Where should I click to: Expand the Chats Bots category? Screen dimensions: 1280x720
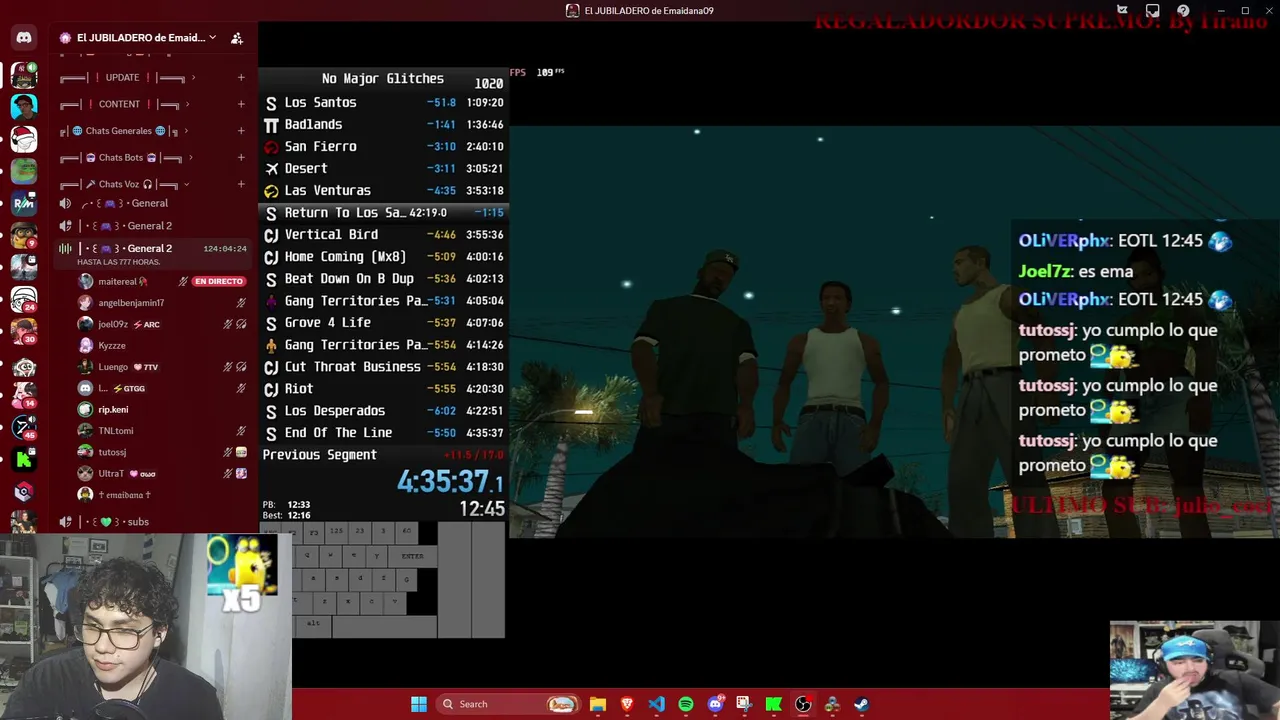click(x=125, y=157)
